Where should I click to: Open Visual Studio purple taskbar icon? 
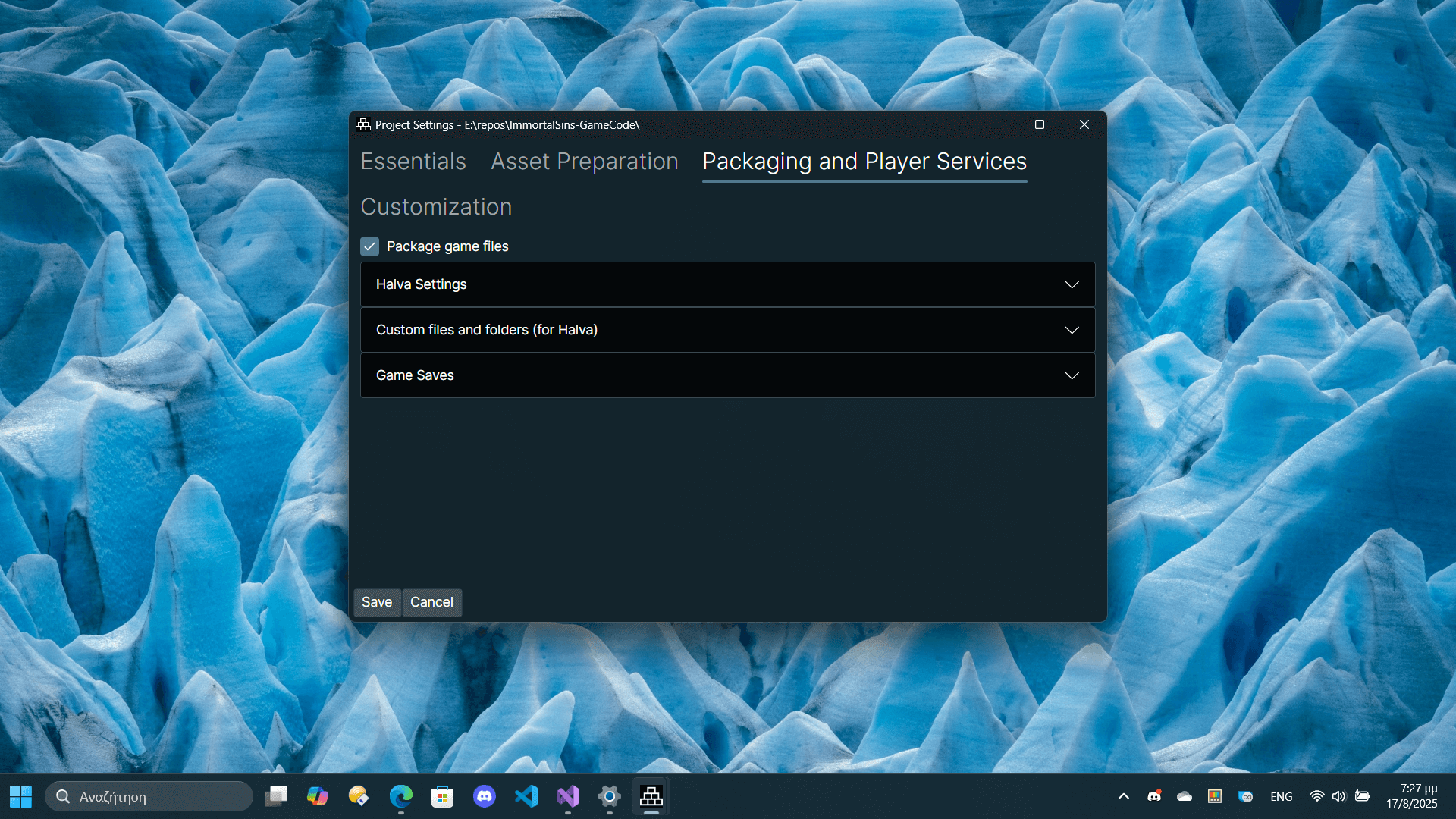(568, 796)
